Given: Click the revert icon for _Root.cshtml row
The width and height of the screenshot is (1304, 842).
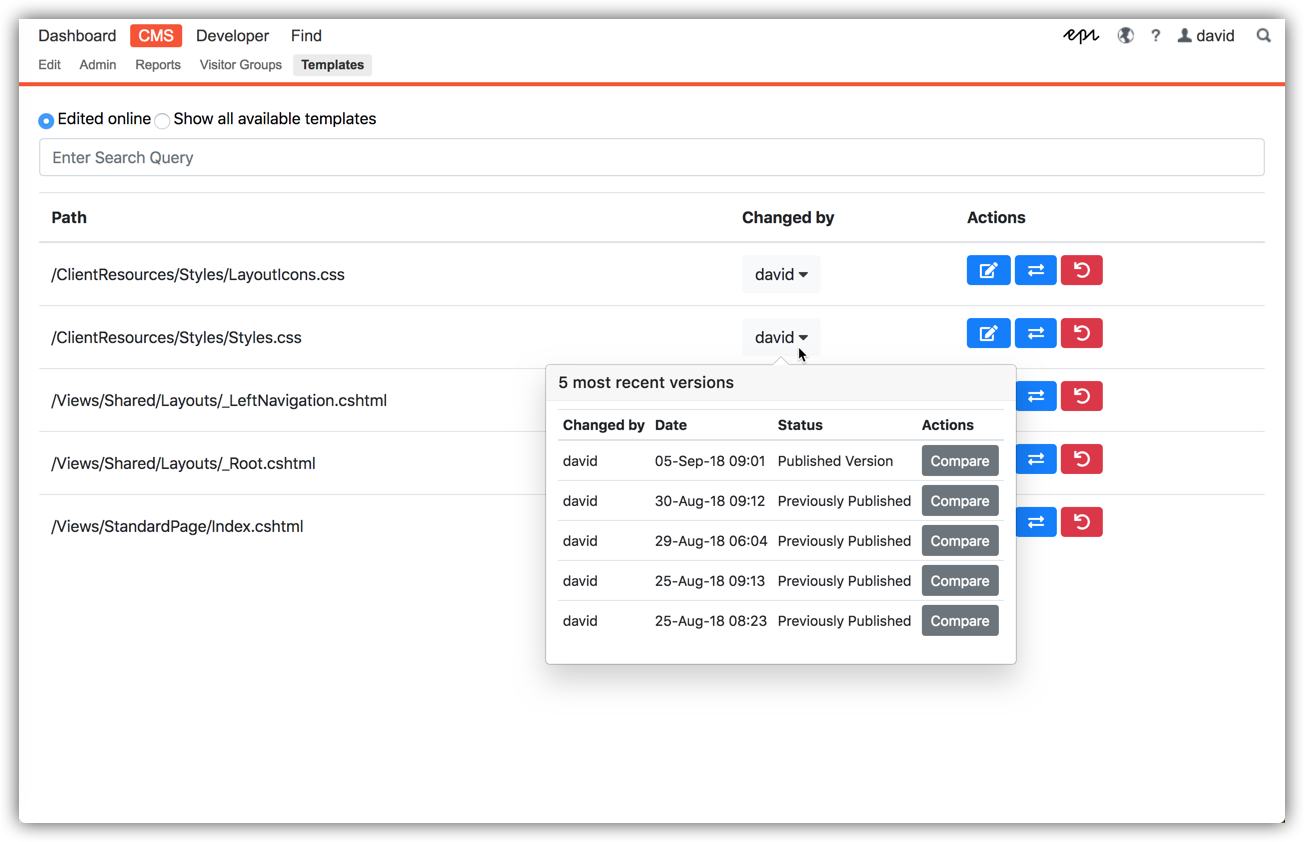Looking at the screenshot, I should 1081,459.
